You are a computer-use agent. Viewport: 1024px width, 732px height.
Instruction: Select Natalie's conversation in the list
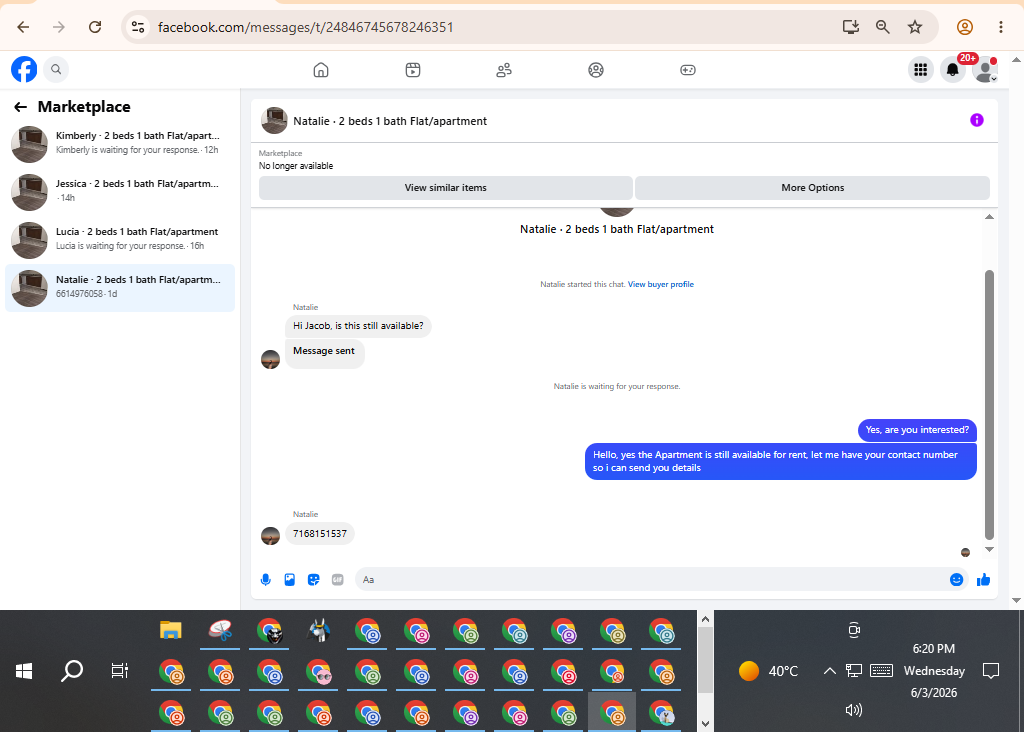point(120,288)
